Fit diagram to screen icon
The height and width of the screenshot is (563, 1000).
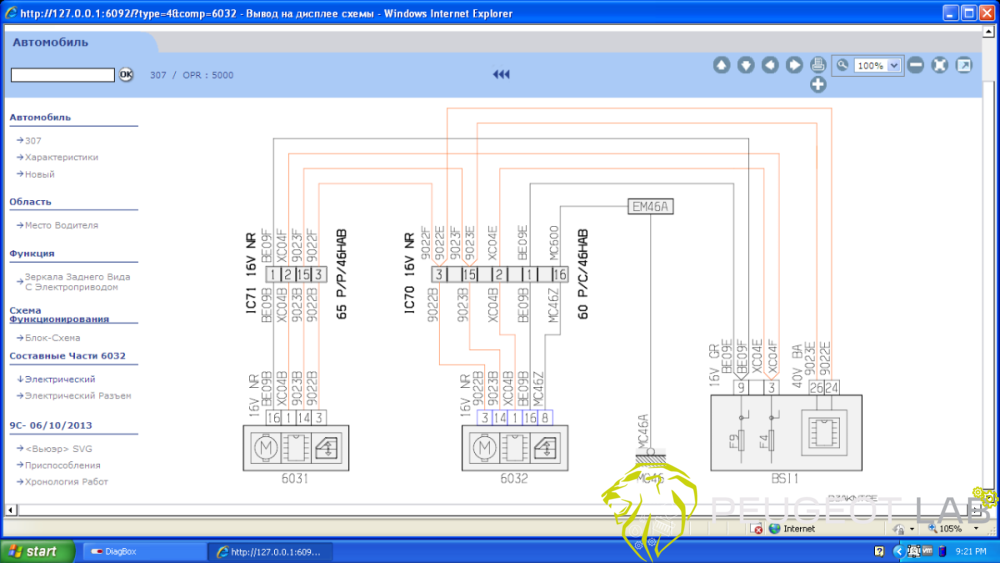tap(939, 65)
